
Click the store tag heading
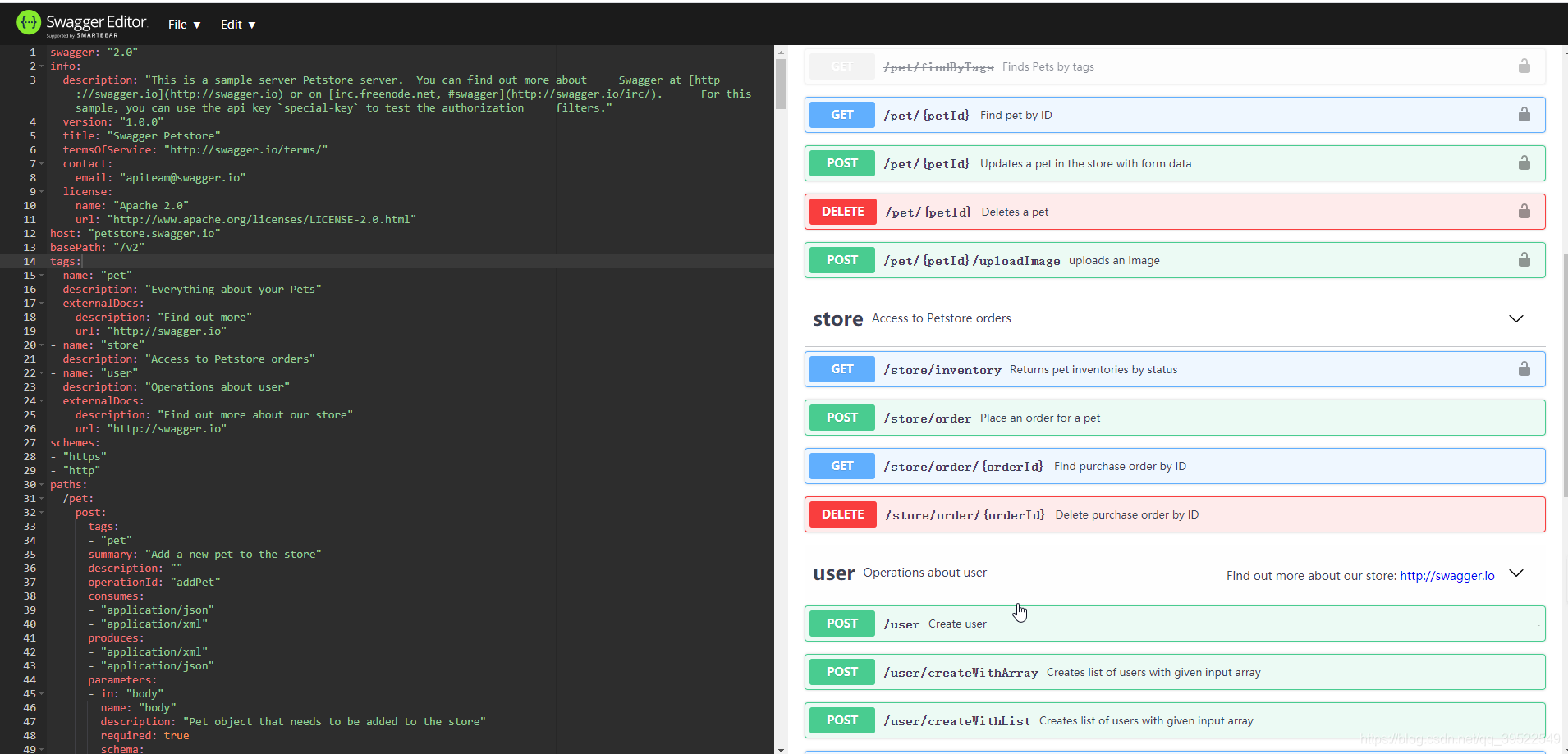point(837,319)
